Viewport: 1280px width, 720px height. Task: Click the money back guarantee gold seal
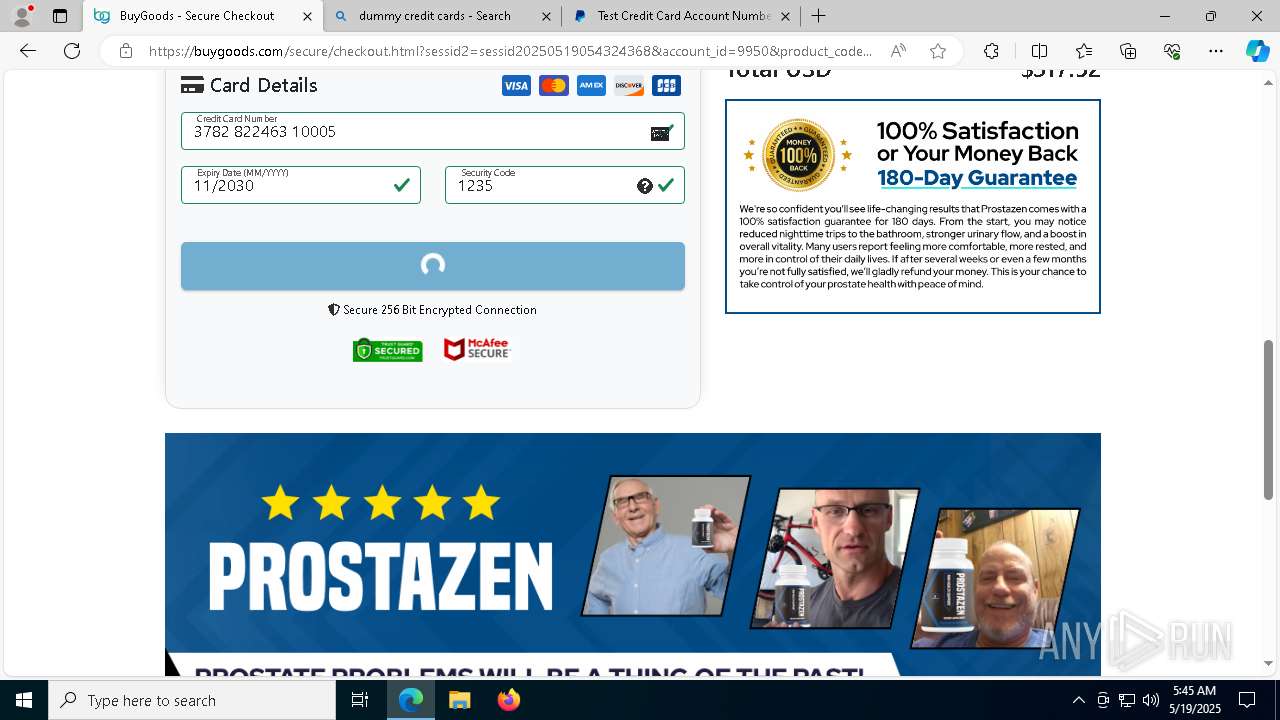point(798,155)
